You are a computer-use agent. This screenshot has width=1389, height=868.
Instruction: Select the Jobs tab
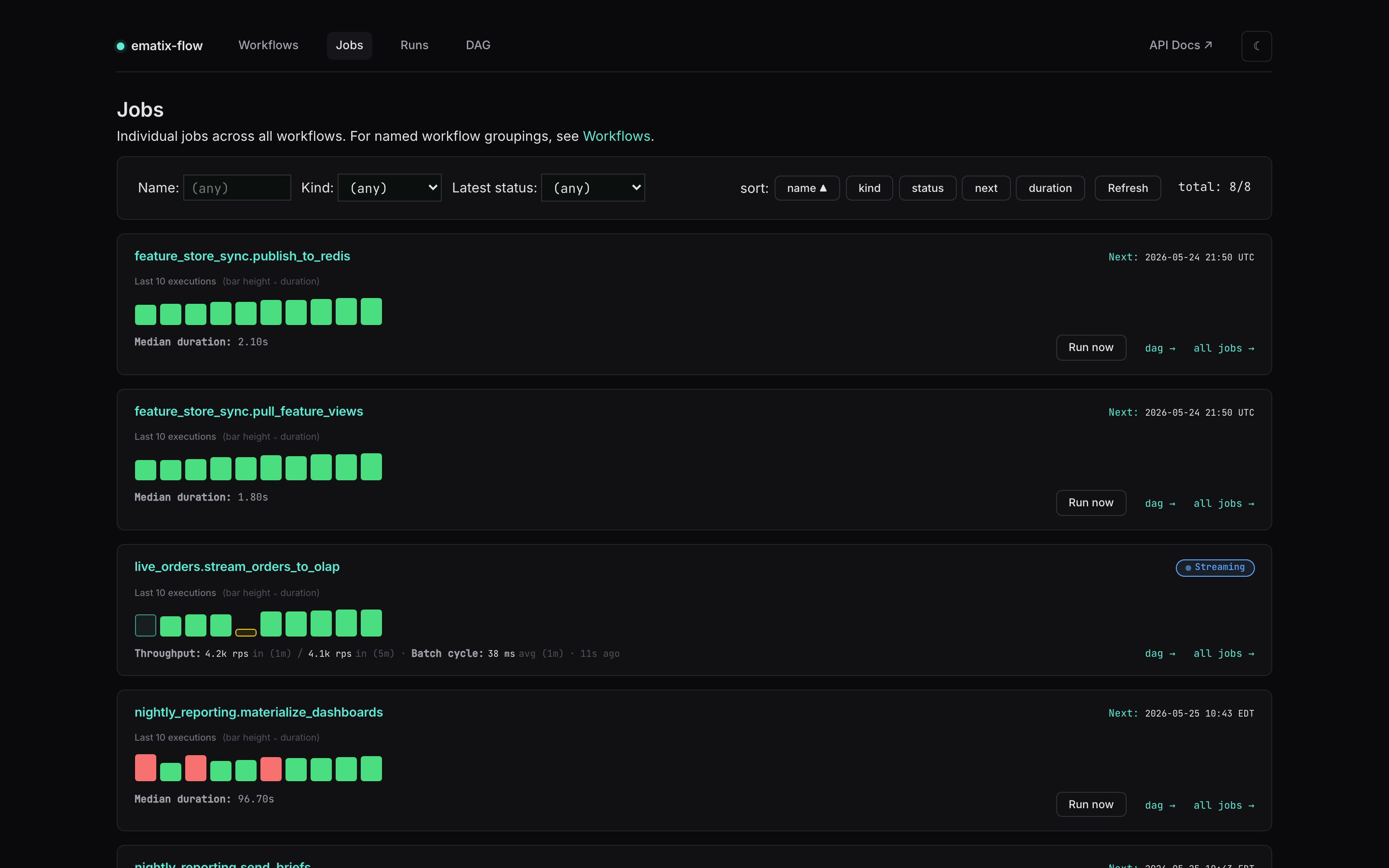tap(349, 45)
